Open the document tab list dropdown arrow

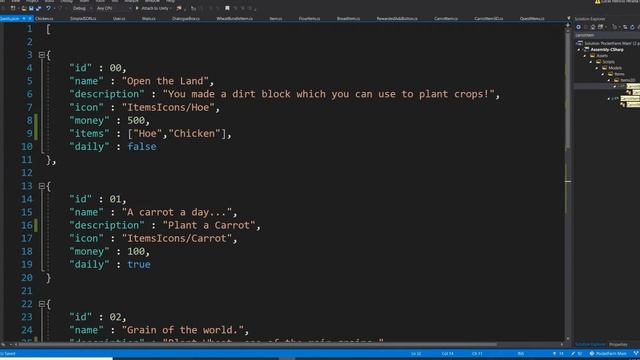point(569,19)
